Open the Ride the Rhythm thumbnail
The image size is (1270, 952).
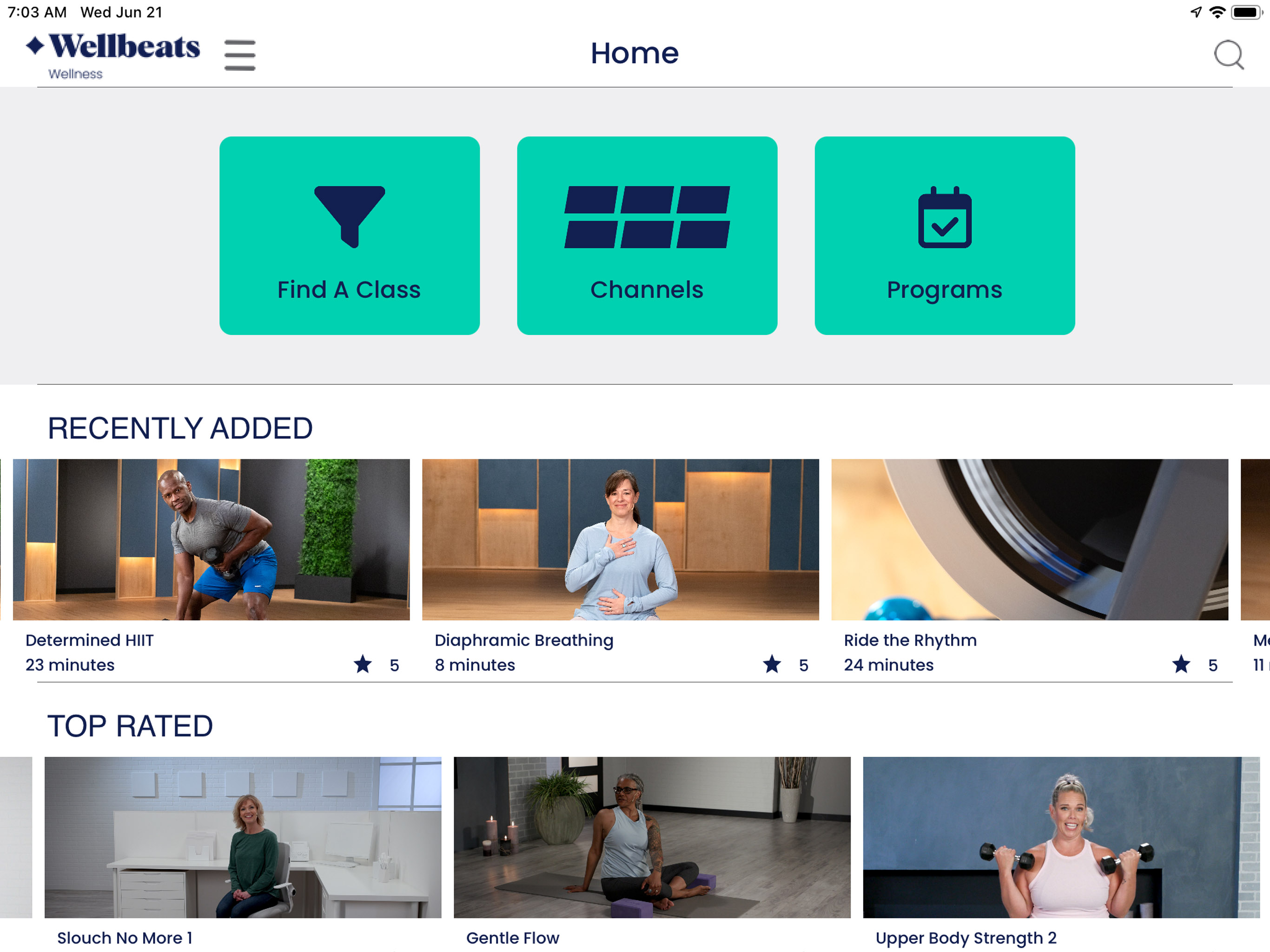coord(1030,539)
